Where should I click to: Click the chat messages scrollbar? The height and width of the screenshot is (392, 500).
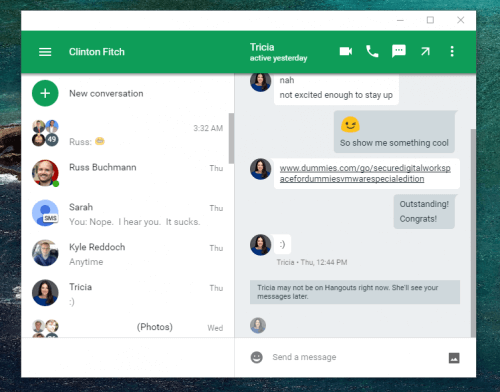pyautogui.click(x=473, y=233)
